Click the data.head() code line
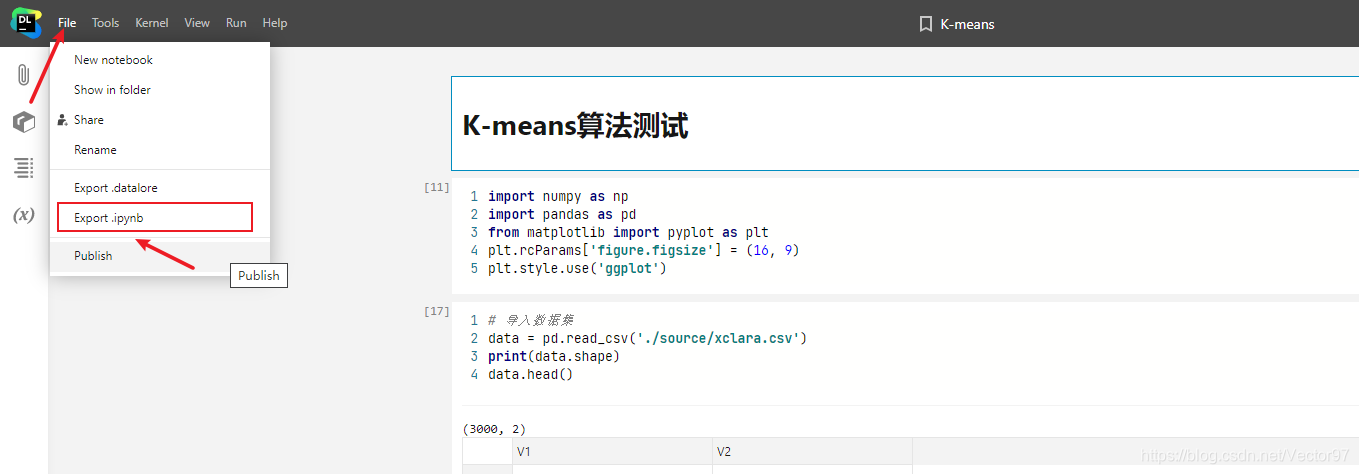This screenshot has width=1359, height=474. [530, 375]
